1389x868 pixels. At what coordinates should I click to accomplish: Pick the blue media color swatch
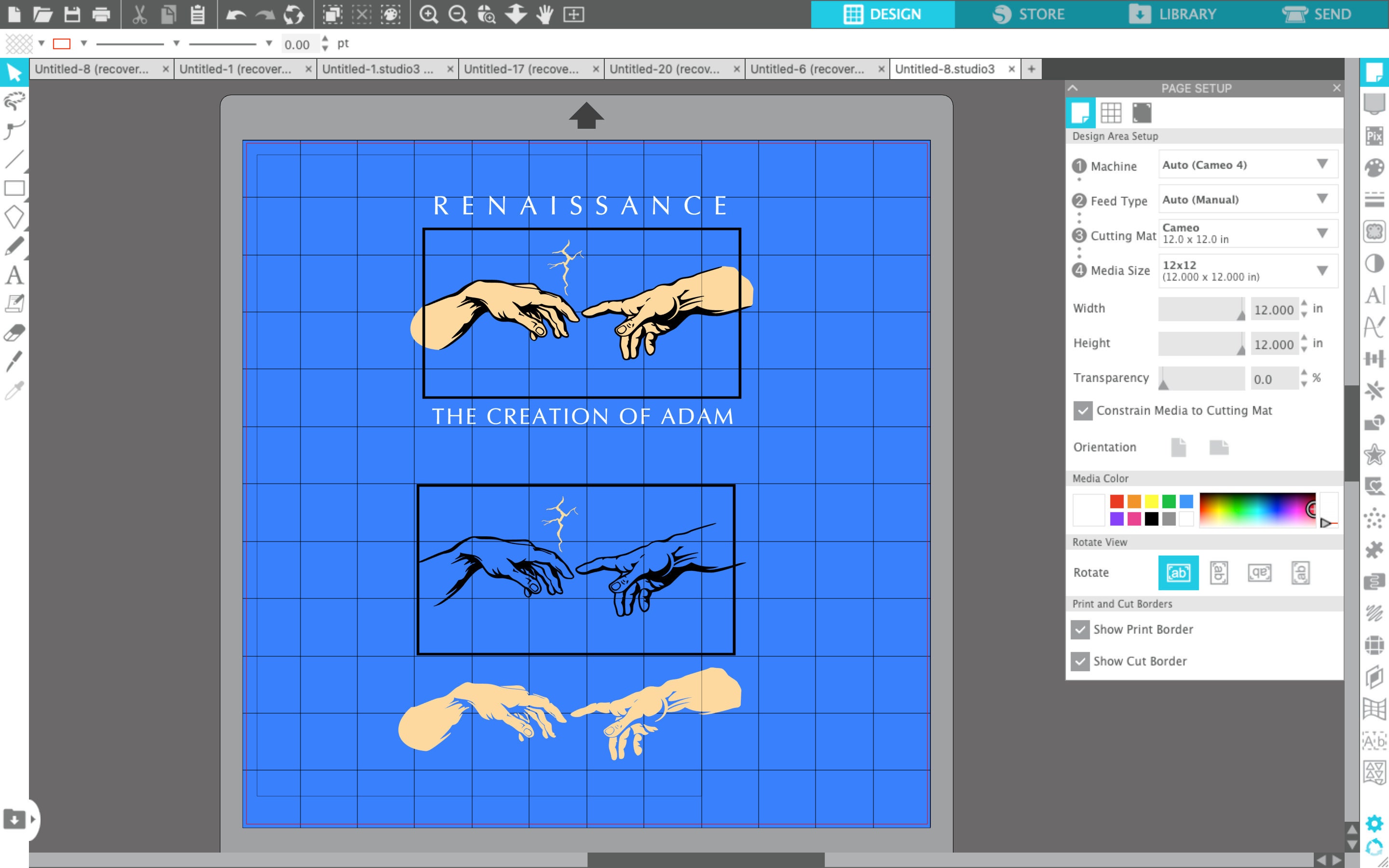[1185, 501]
